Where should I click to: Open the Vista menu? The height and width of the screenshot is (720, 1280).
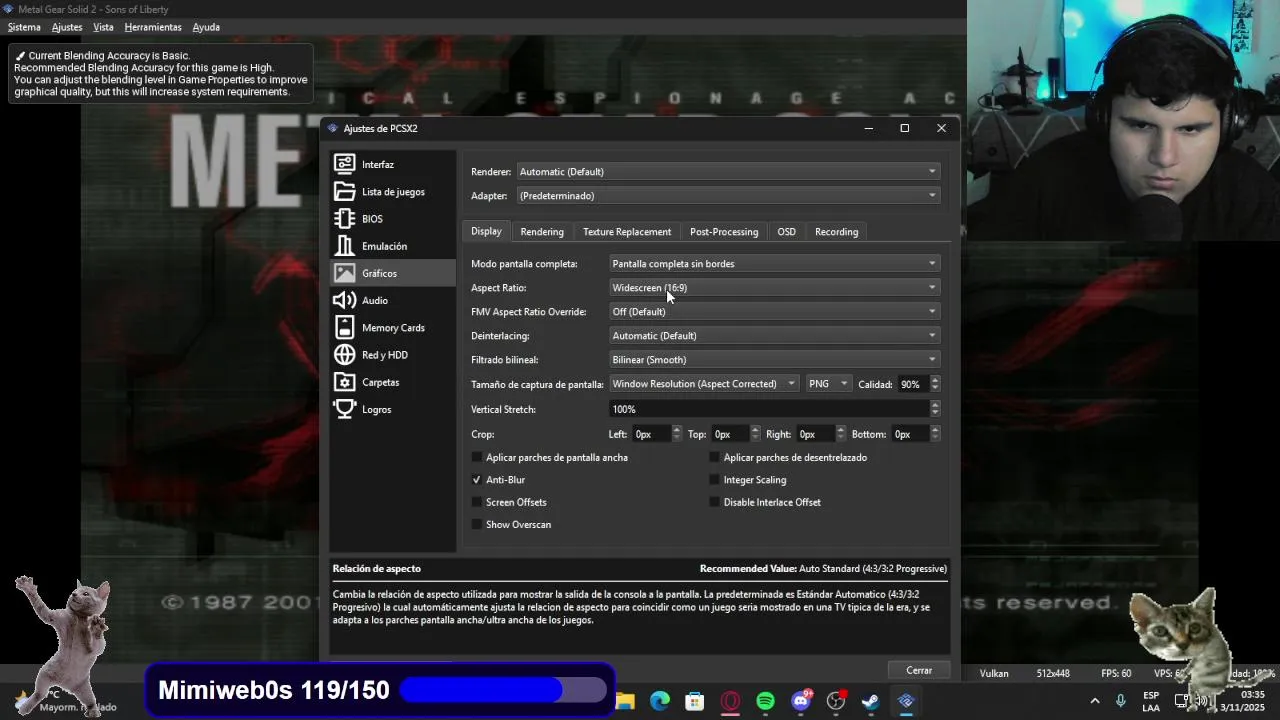point(103,27)
